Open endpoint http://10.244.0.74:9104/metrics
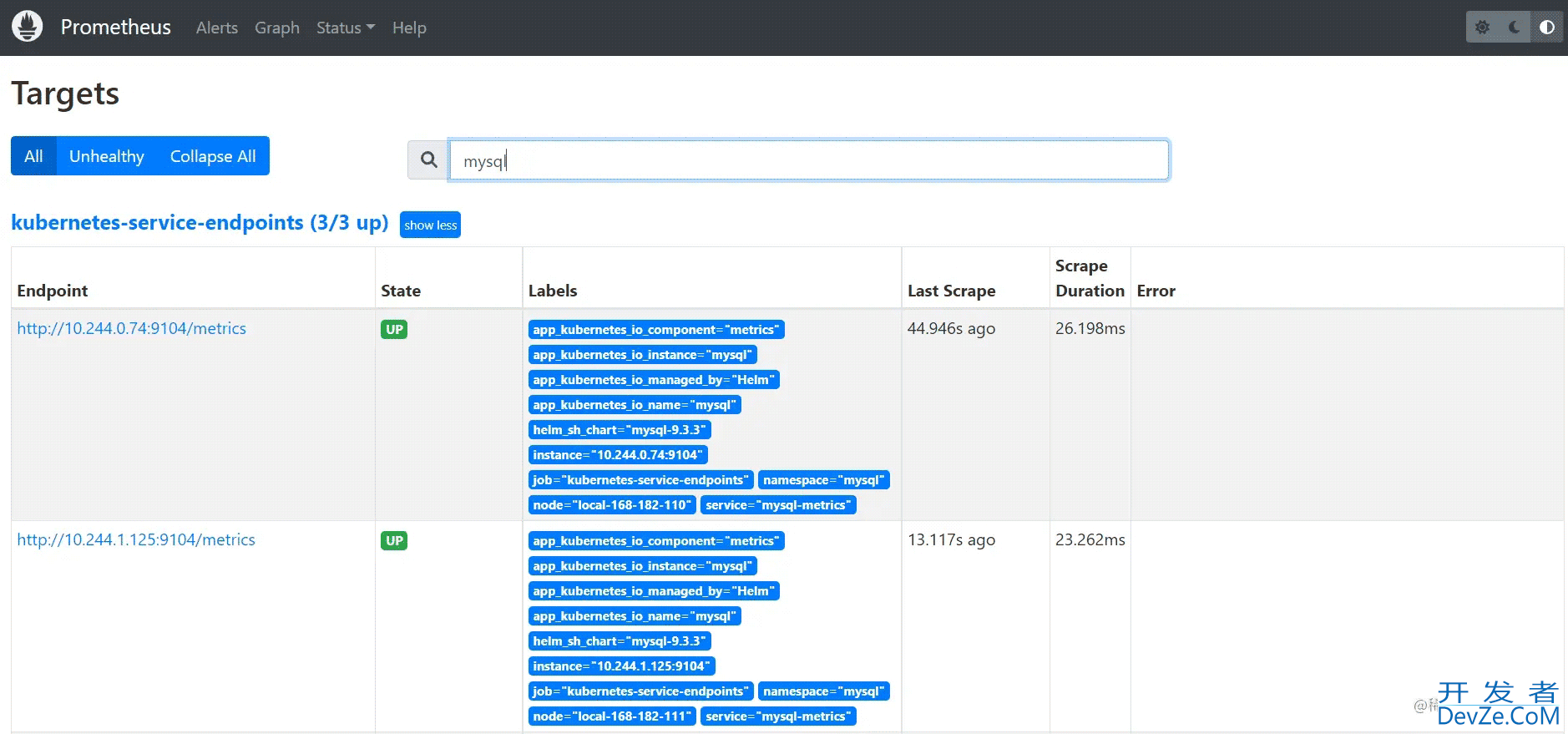Viewport: 1568px width, 734px height. [132, 328]
